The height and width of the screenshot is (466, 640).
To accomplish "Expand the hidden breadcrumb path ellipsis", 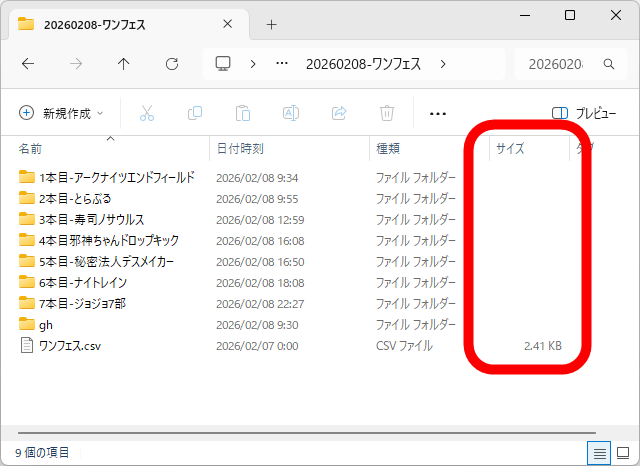I will click(282, 63).
